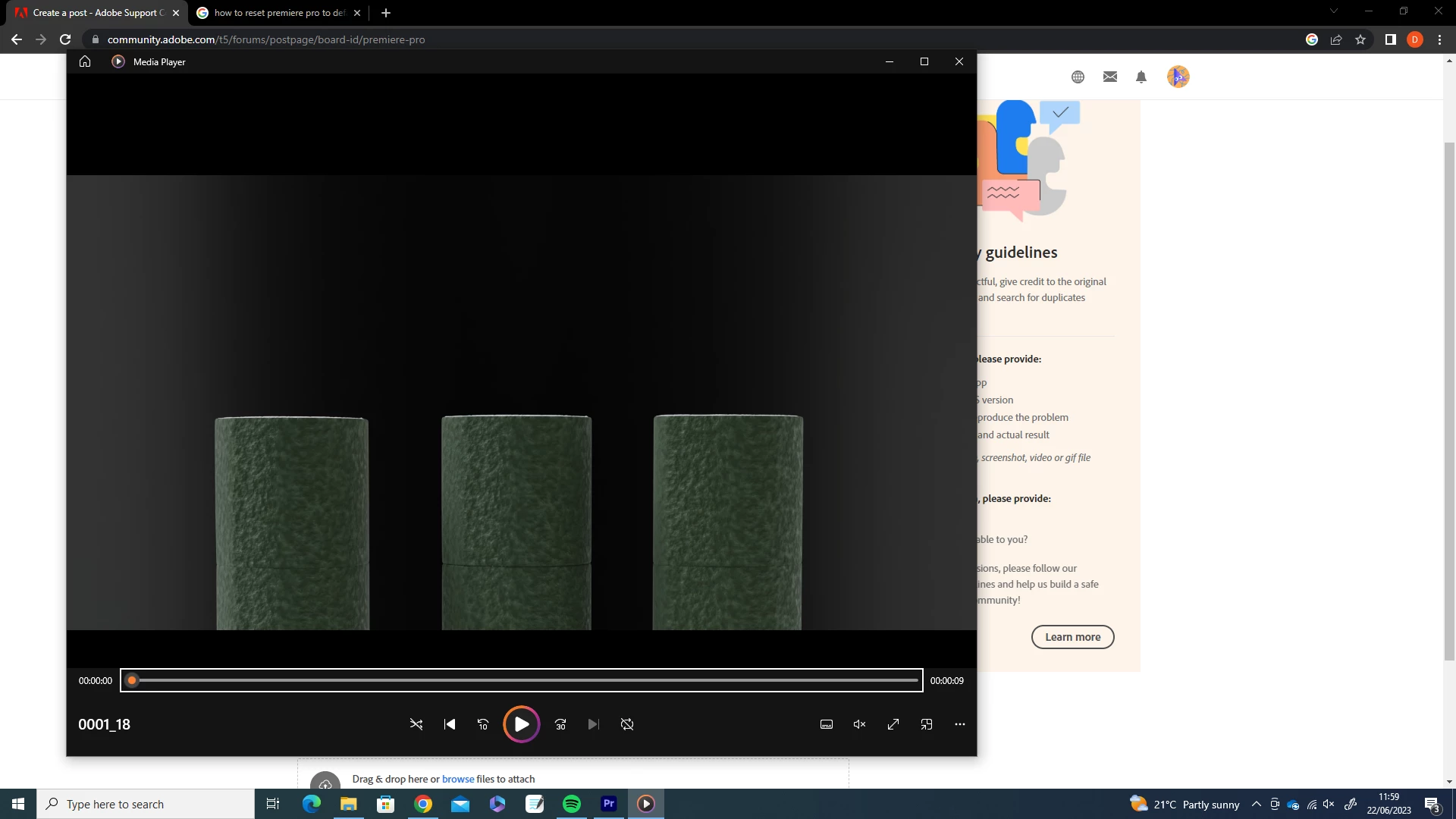Click the browse files link
1456x819 pixels.
point(458,779)
